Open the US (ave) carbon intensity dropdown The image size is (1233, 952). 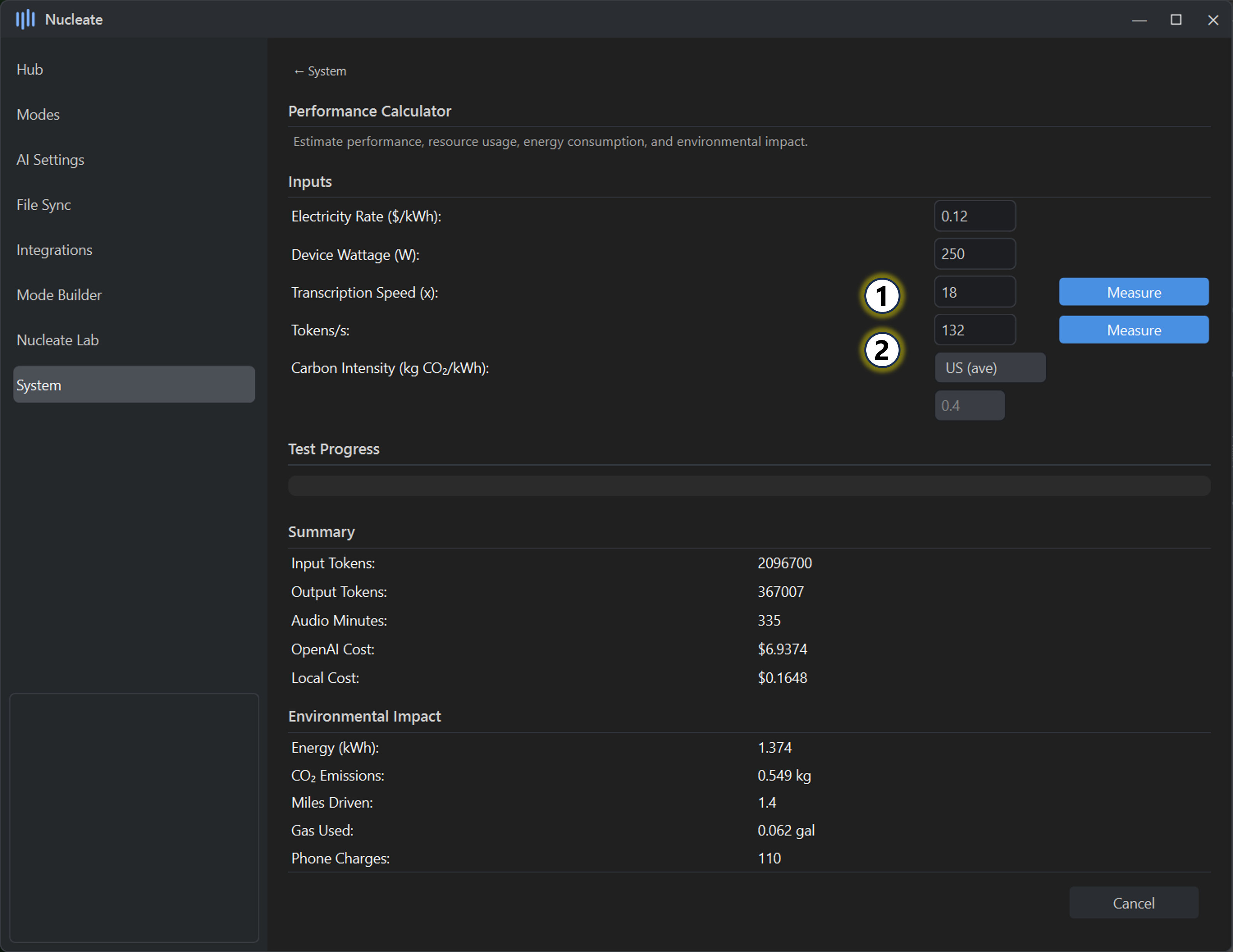pos(990,368)
